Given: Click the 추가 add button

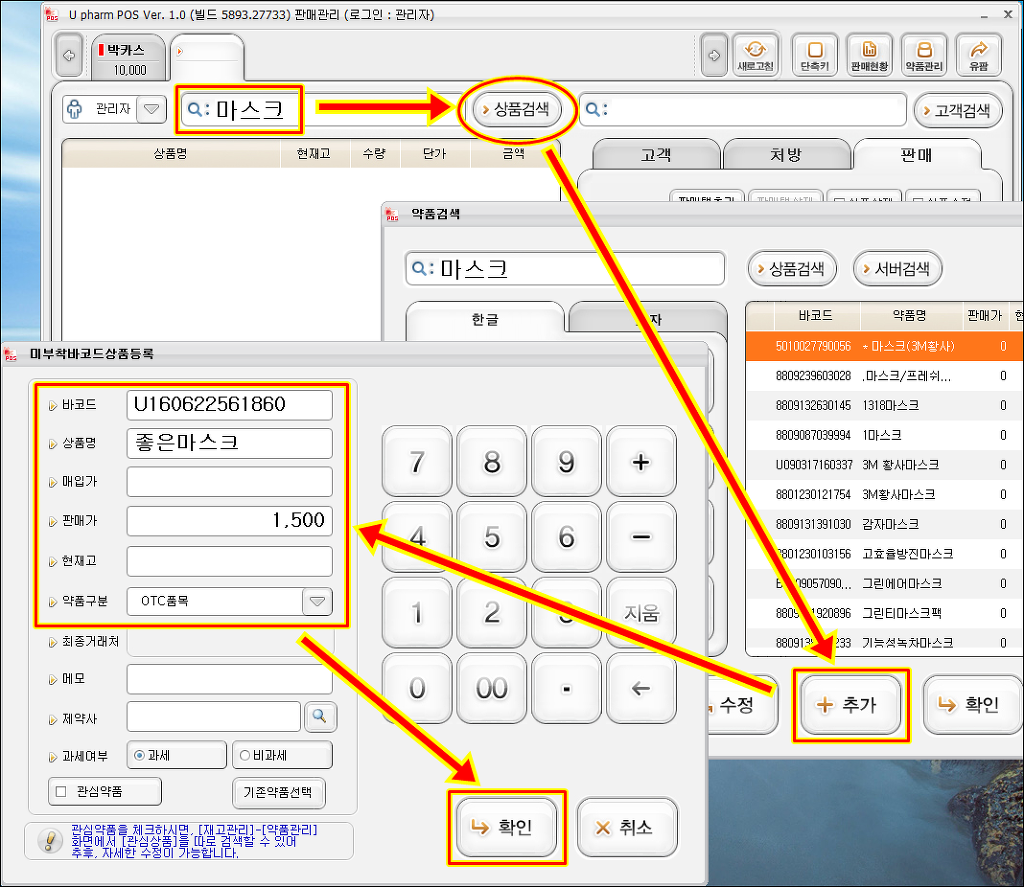Looking at the screenshot, I should [850, 705].
